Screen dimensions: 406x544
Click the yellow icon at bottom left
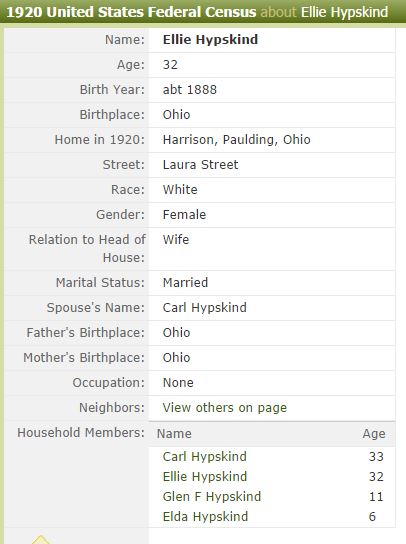41,539
